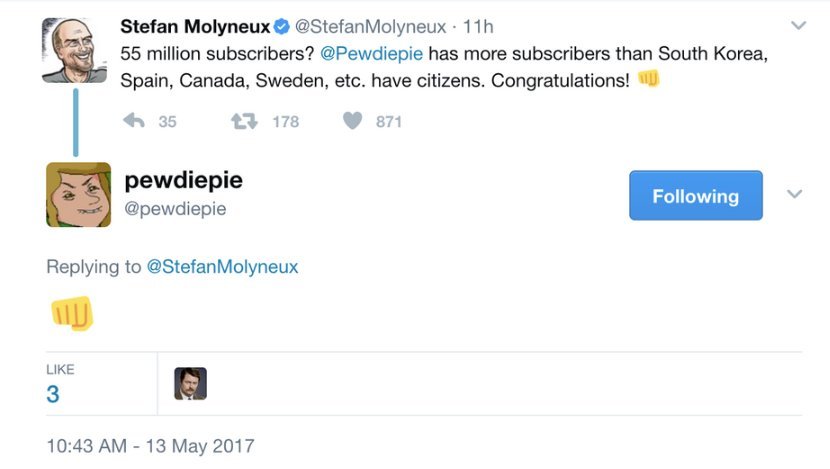Open the Stefan Molyneux display name
The image size is (830, 469).
(x=194, y=27)
